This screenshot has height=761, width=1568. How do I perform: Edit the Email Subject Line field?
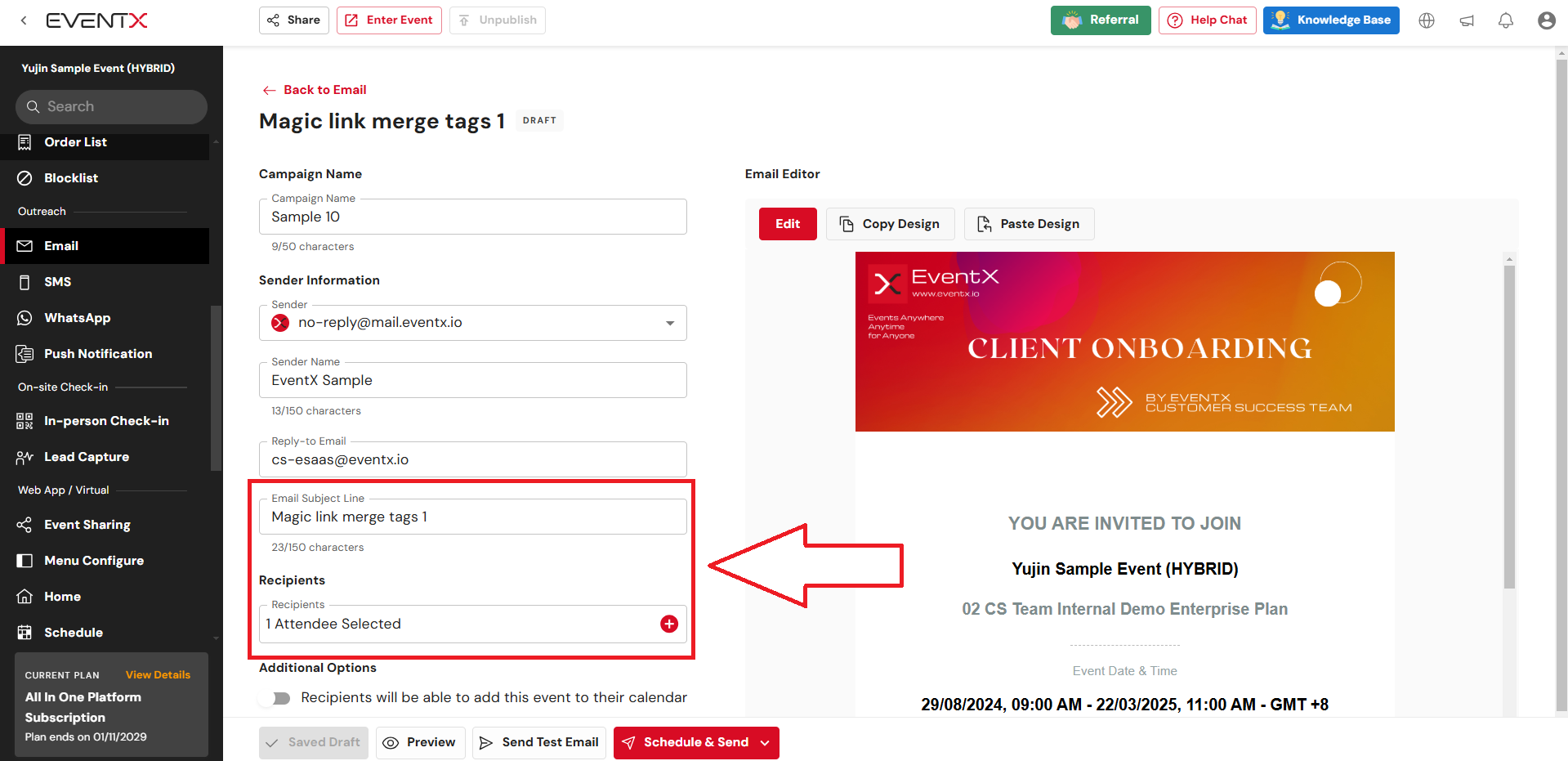click(473, 517)
